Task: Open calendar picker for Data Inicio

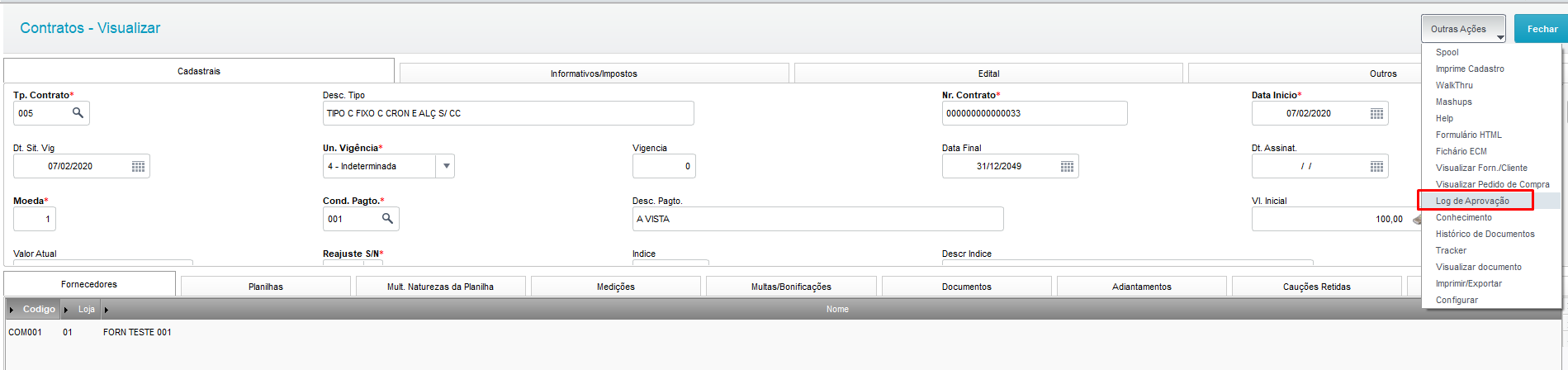Action: coord(1376,113)
